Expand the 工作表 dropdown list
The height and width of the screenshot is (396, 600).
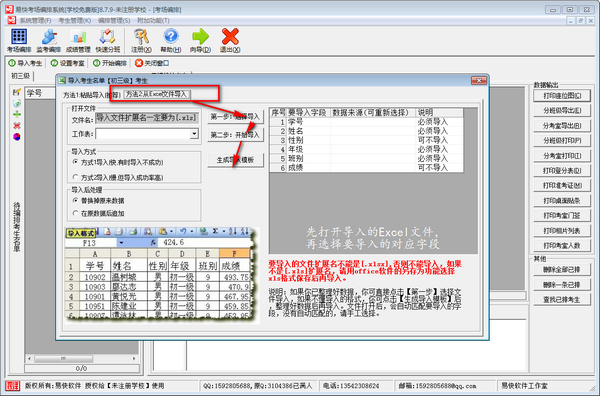point(194,134)
